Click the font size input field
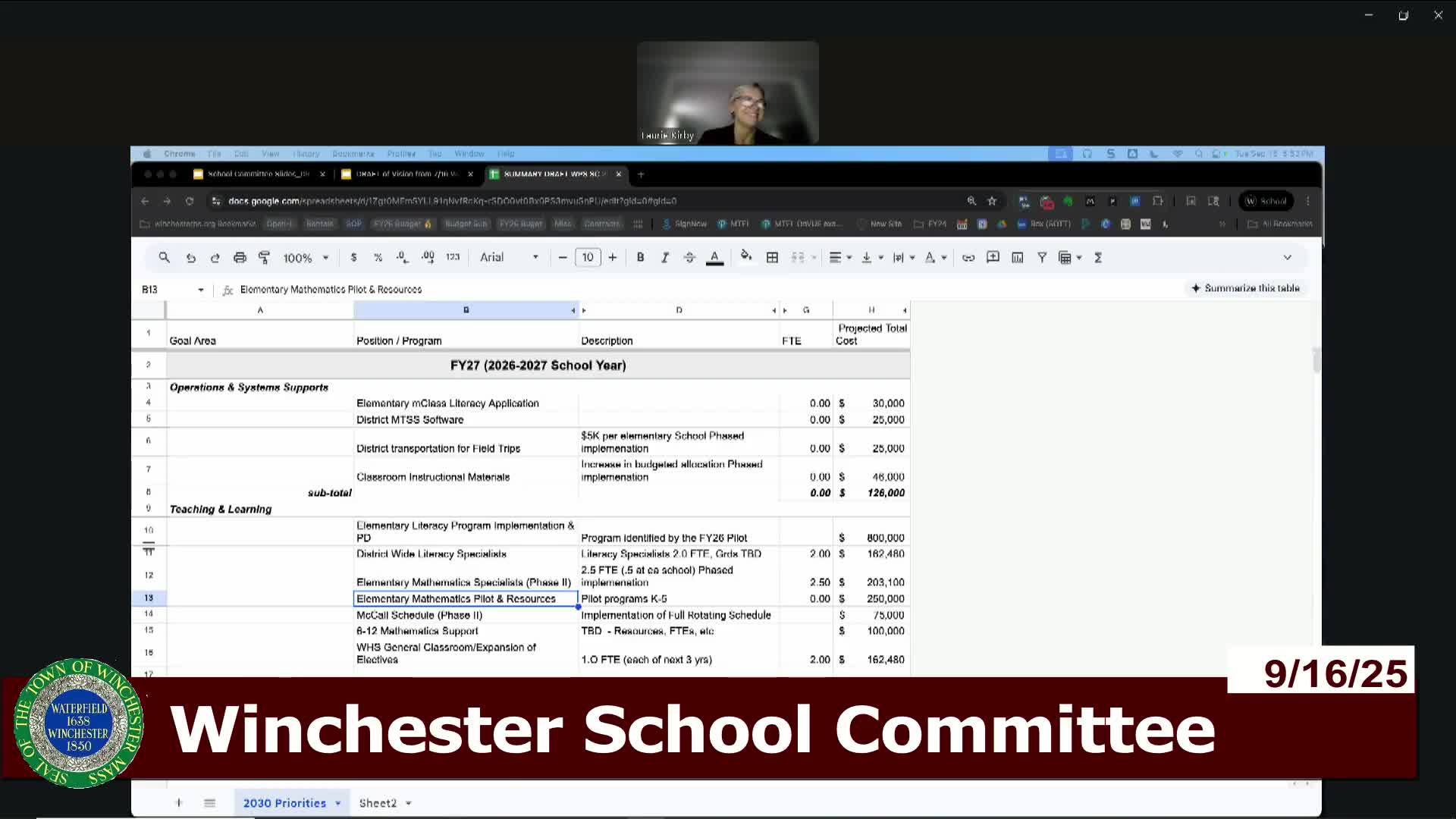Screen dimensions: 1456x819 [x=588, y=258]
